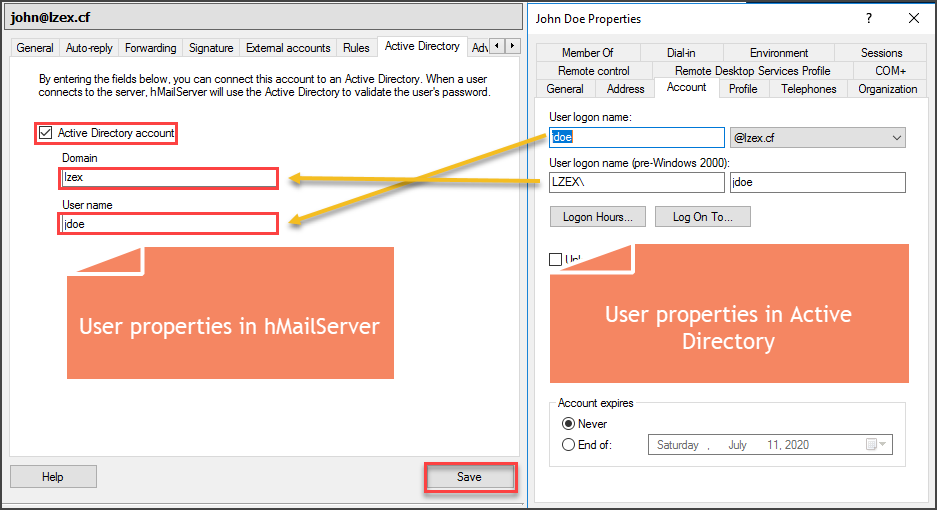The image size is (937, 510).
Task: Select the Never account expiry option
Action: tap(568, 424)
